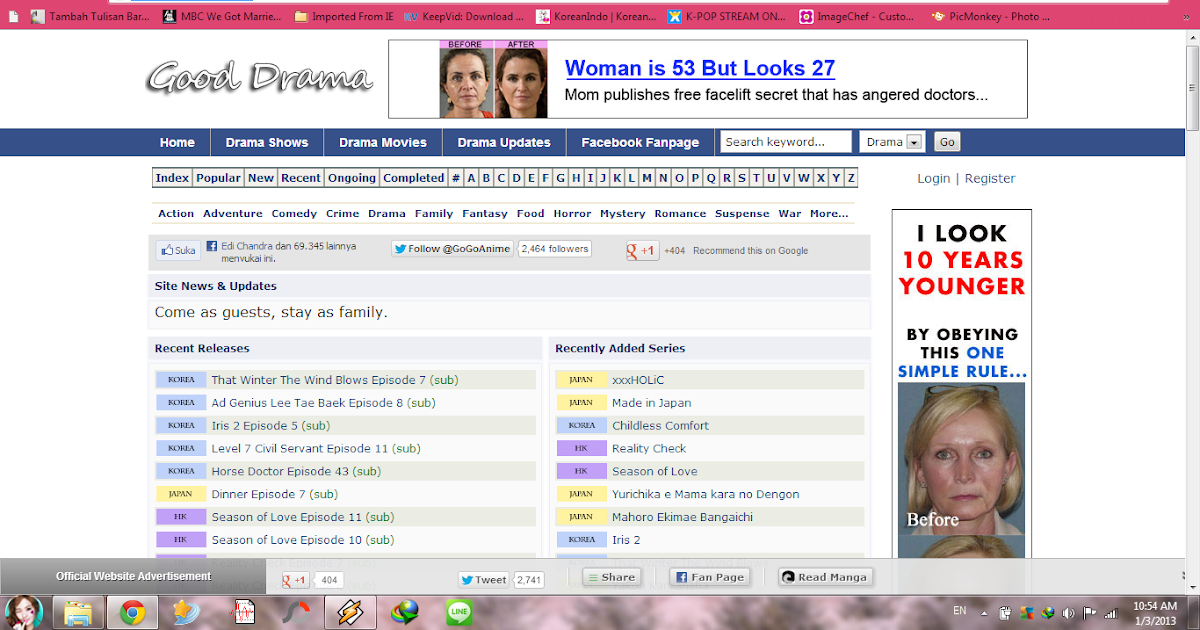Click the Go search button

click(947, 142)
